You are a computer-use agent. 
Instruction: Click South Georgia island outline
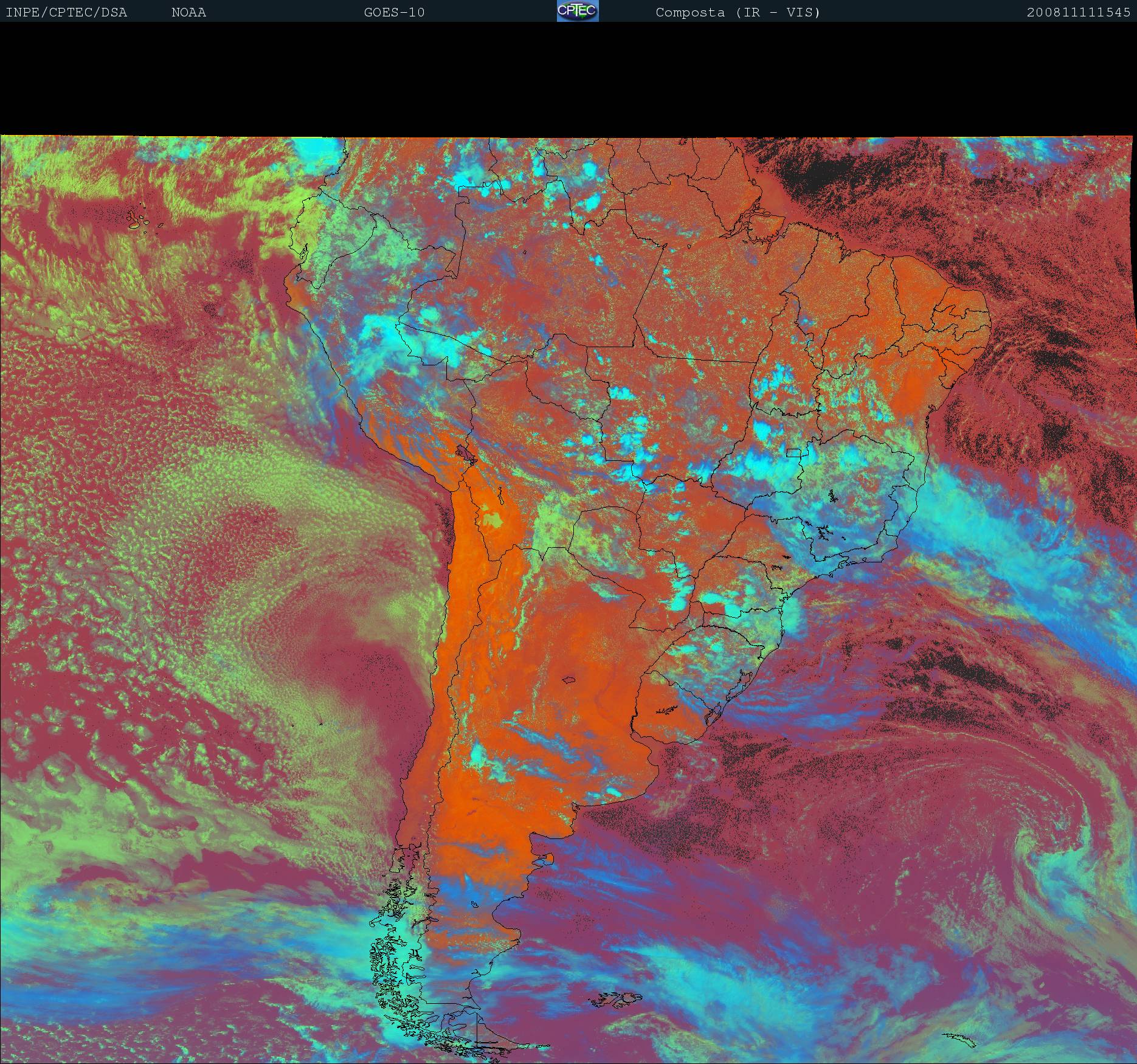pyautogui.click(x=959, y=1040)
